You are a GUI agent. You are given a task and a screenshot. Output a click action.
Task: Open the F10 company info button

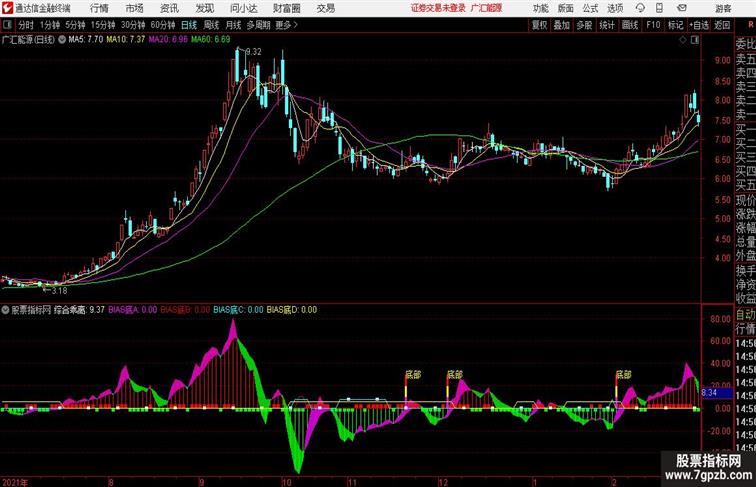(653, 25)
